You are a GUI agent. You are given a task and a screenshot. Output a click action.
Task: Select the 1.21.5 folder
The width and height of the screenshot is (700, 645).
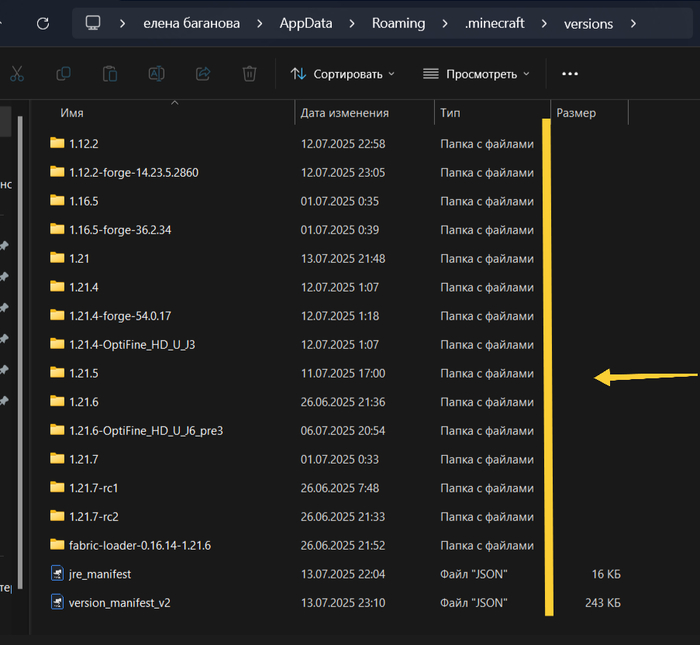[84, 373]
